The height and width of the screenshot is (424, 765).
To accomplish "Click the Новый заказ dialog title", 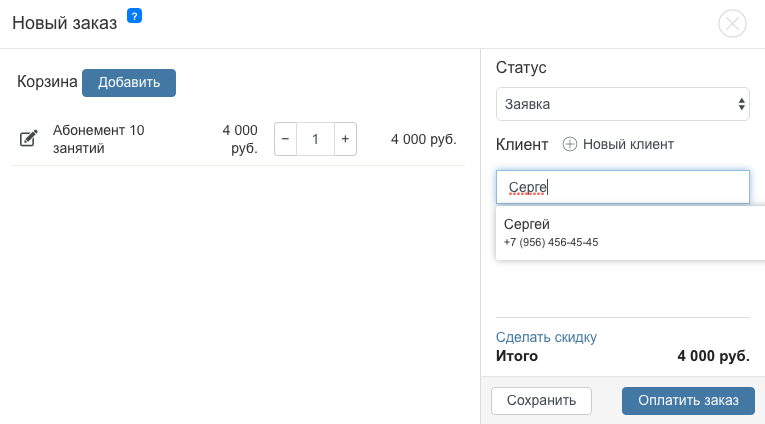I will tap(64, 23).
